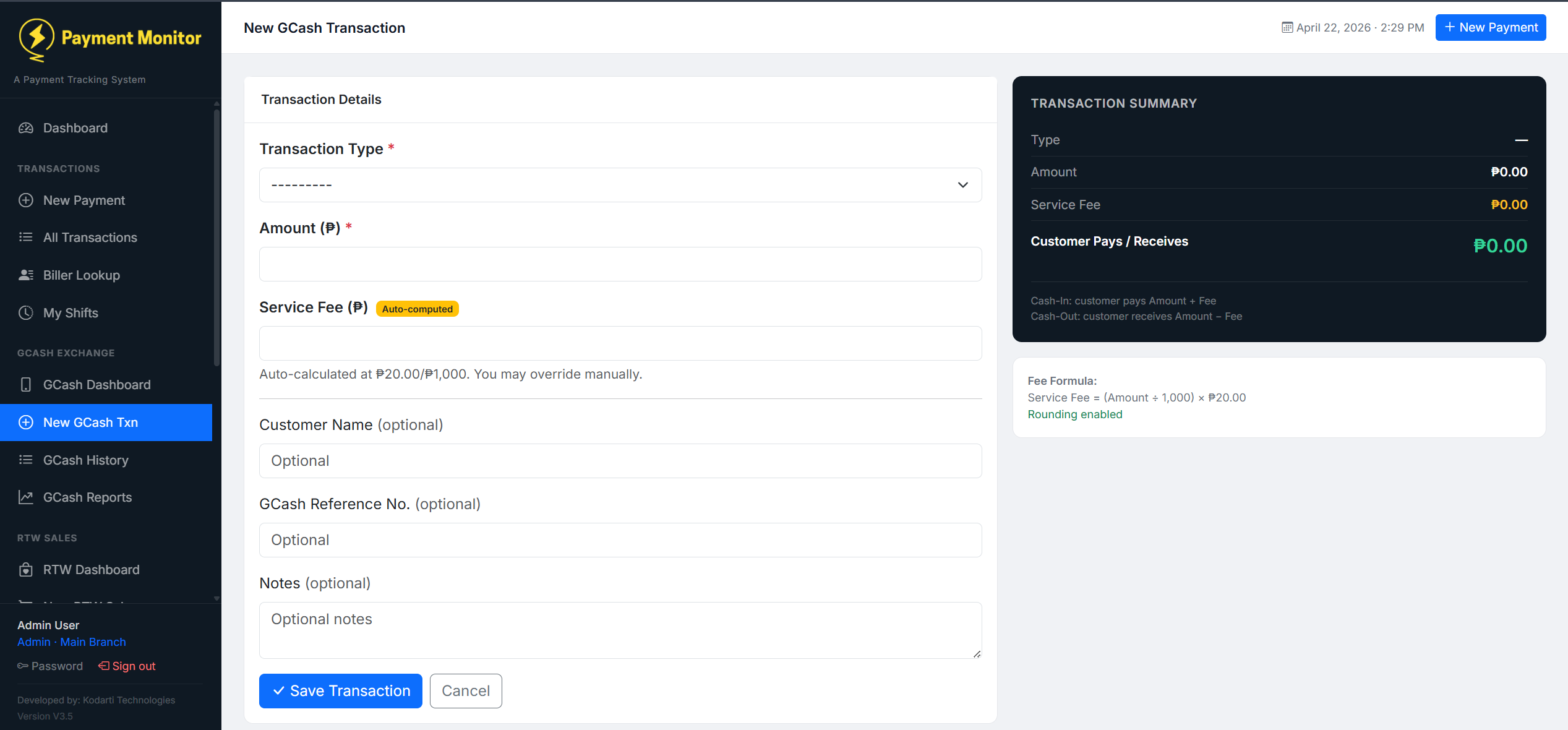Click the Save Transaction button
This screenshot has height=730, width=1568.
[340, 691]
